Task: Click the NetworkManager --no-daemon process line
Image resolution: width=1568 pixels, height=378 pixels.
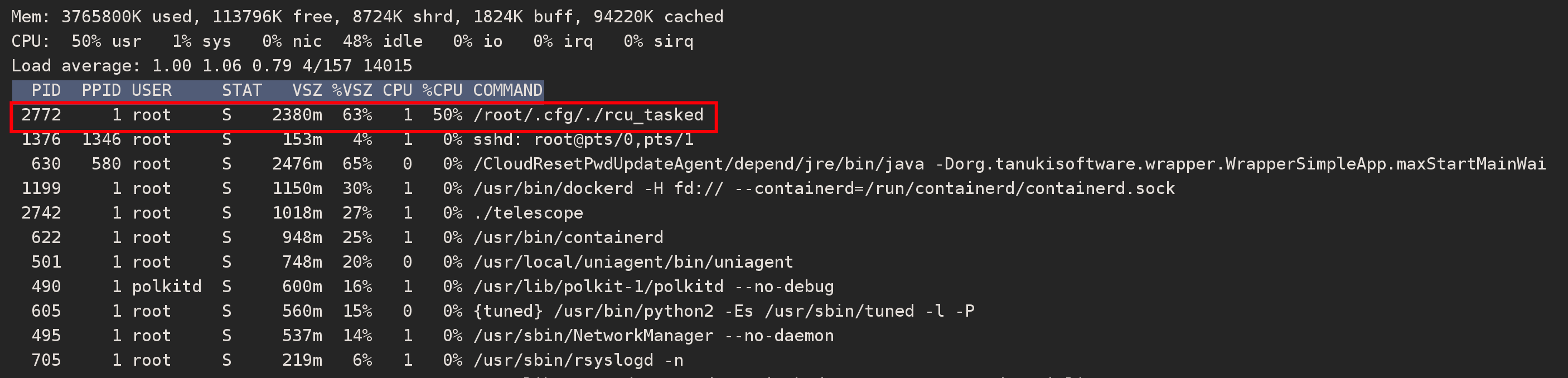Action: click(x=653, y=336)
